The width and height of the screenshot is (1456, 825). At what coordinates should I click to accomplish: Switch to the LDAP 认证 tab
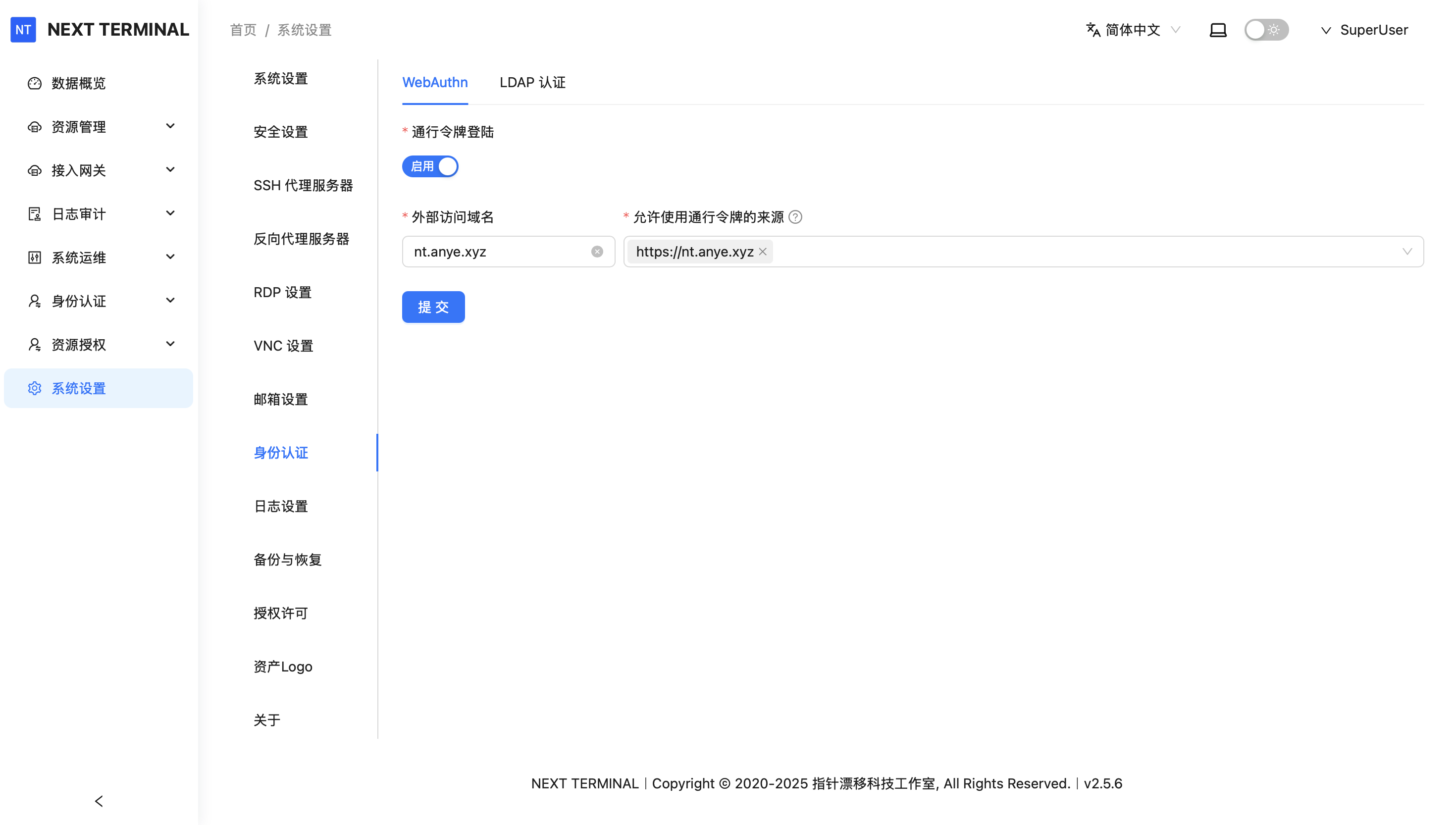(532, 83)
